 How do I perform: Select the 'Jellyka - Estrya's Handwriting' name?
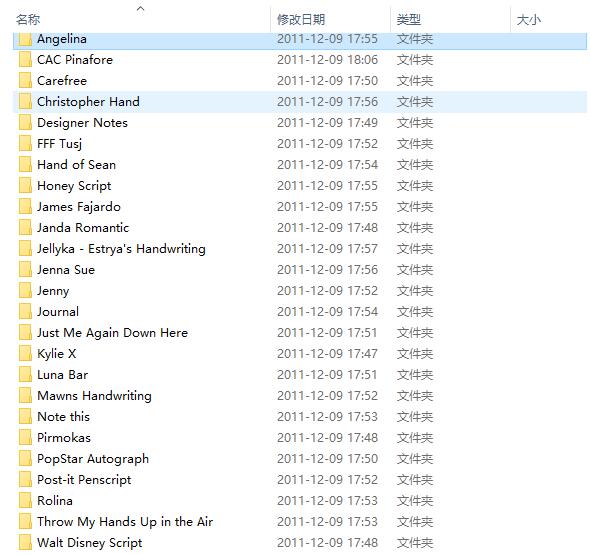121,249
